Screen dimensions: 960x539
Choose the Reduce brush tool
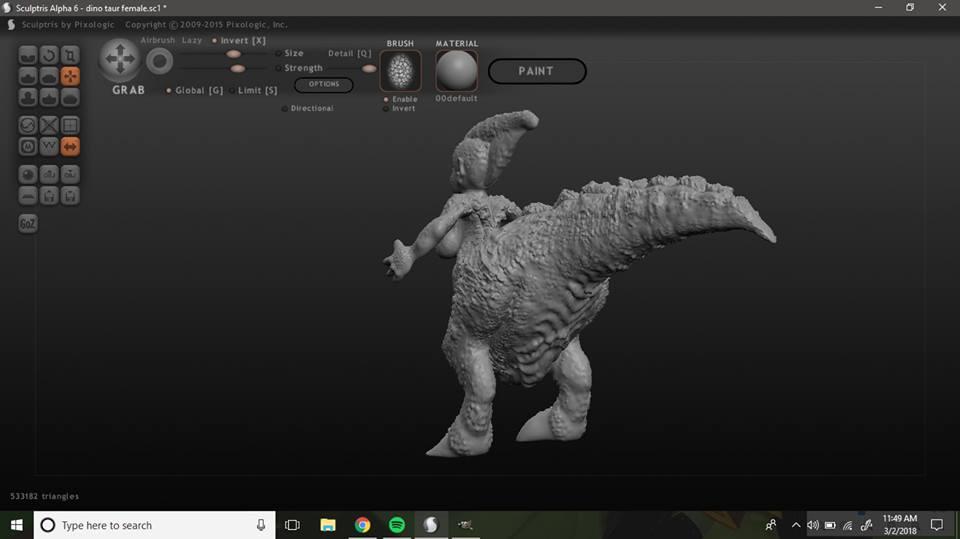28,126
